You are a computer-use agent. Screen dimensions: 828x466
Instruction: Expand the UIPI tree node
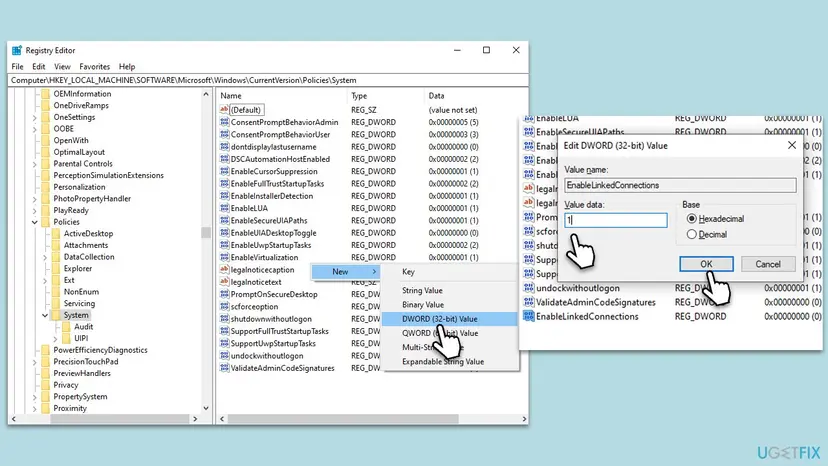click(56, 338)
